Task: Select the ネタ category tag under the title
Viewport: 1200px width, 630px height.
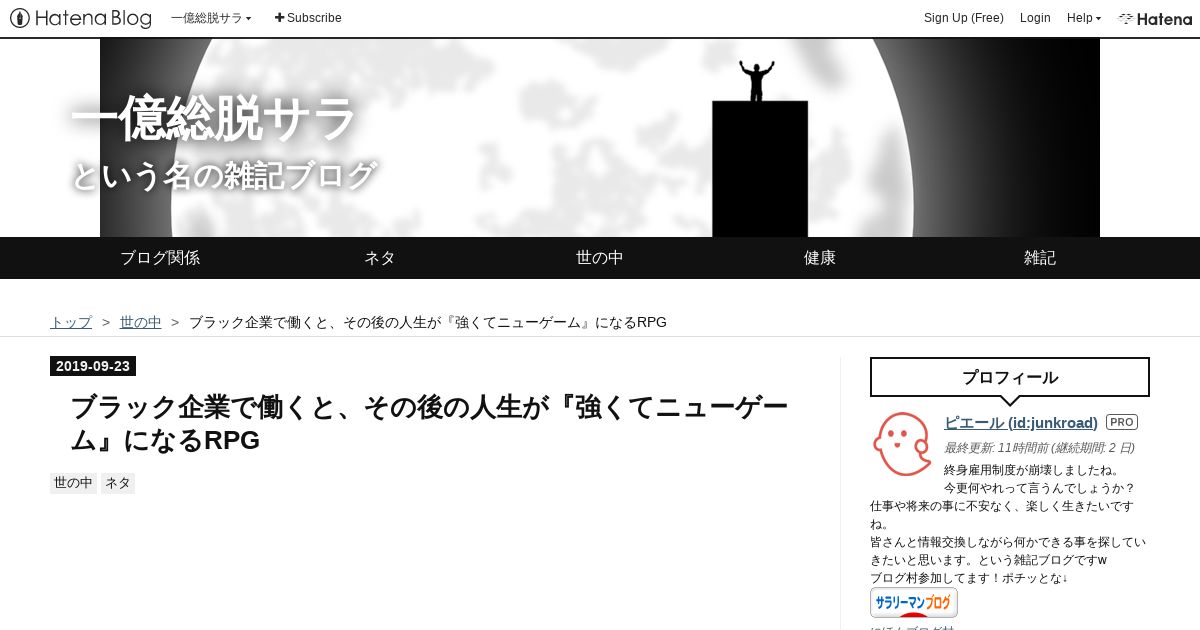Action: 118,483
